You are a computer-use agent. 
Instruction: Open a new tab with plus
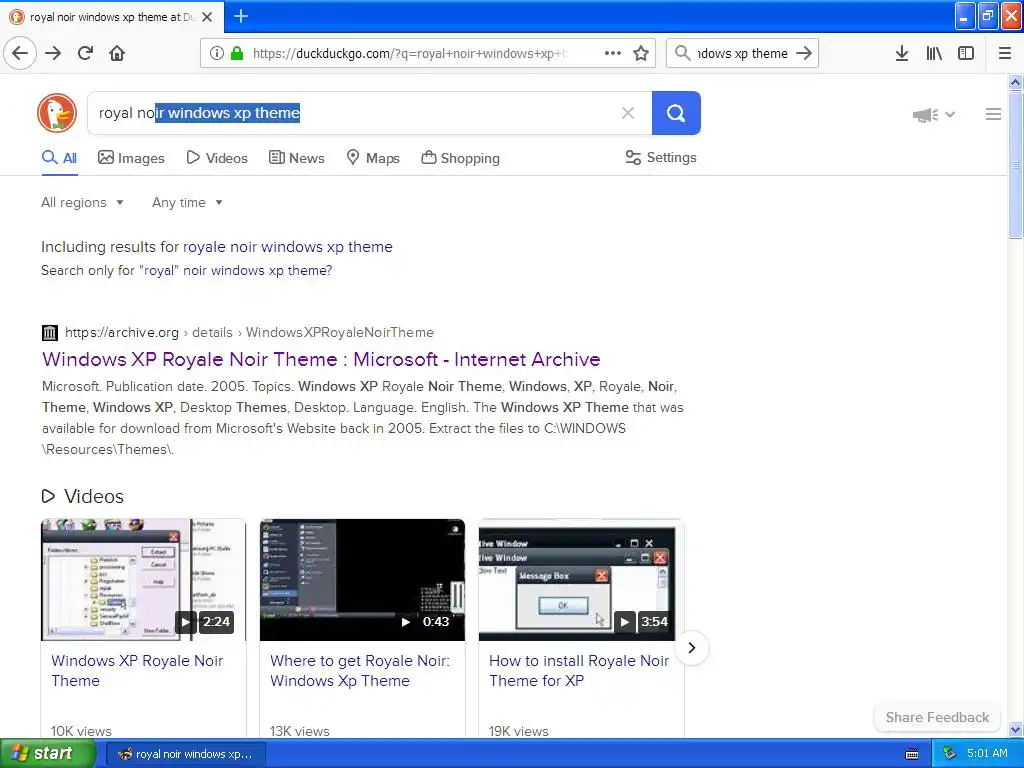pyautogui.click(x=241, y=16)
